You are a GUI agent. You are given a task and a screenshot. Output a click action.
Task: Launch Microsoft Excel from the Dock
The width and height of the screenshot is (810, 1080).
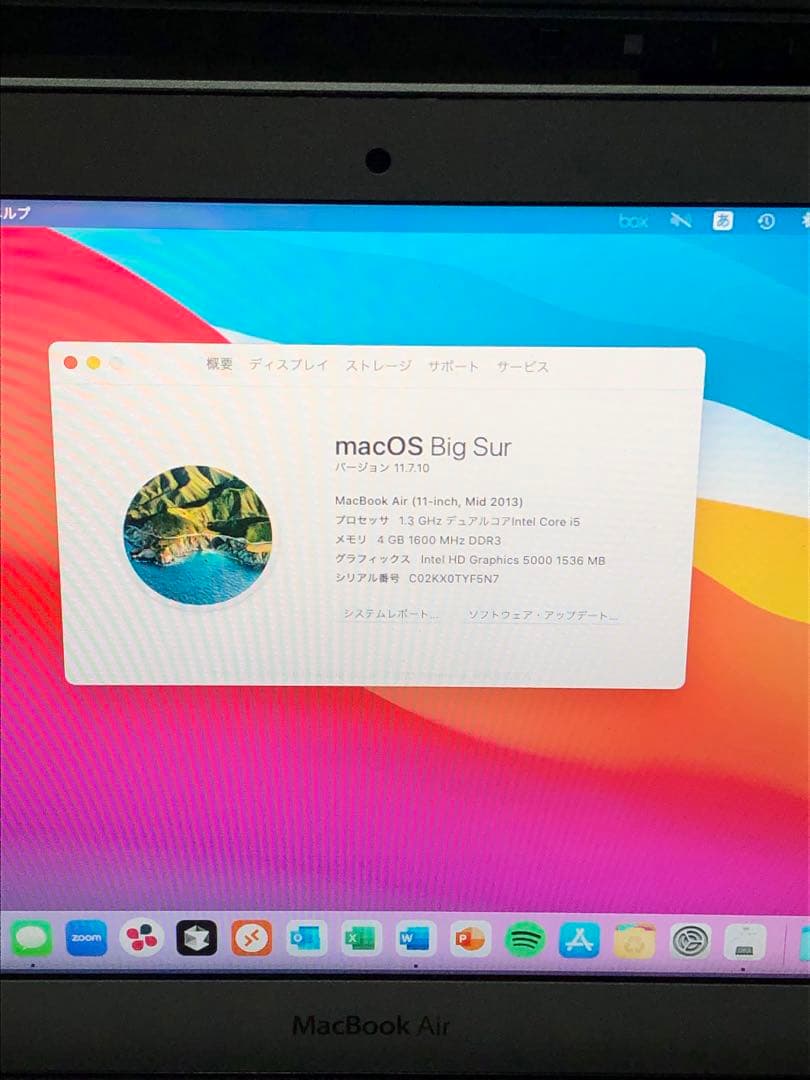(x=361, y=938)
